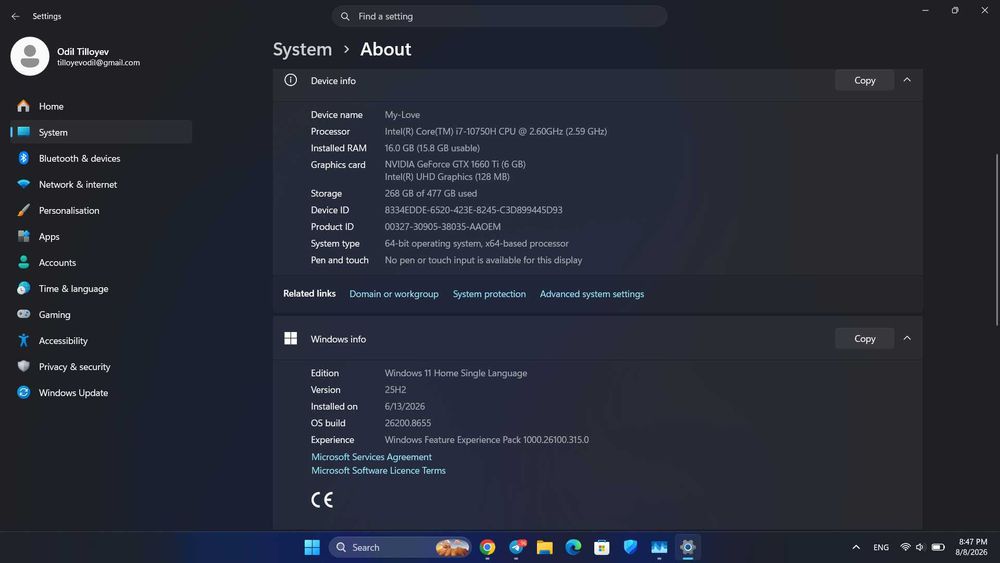Click the NVIDIA GeForce GTX 1660 Ti text
This screenshot has height=563, width=1000.
(x=455, y=164)
